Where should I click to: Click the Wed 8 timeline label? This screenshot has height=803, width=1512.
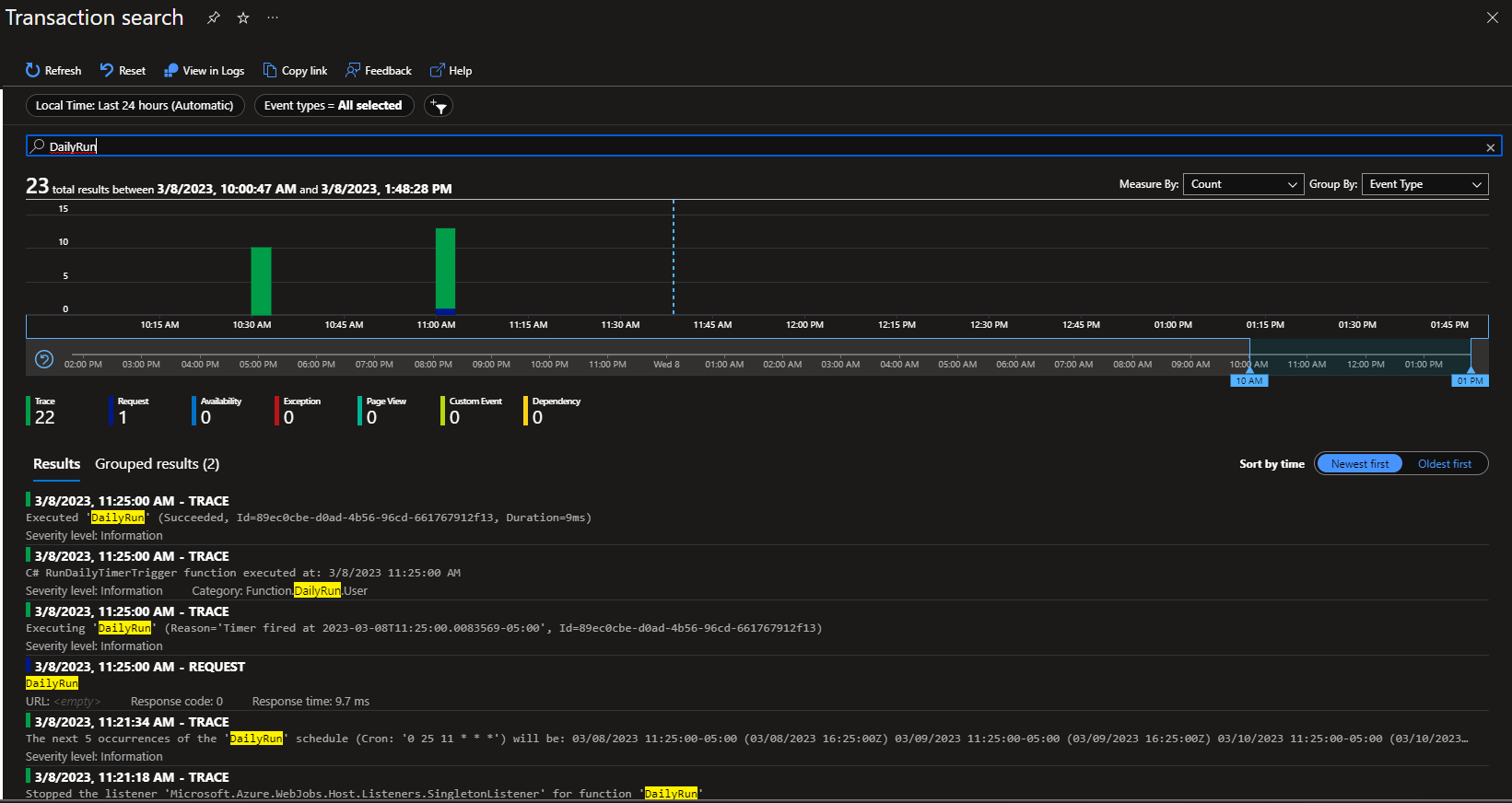(666, 365)
